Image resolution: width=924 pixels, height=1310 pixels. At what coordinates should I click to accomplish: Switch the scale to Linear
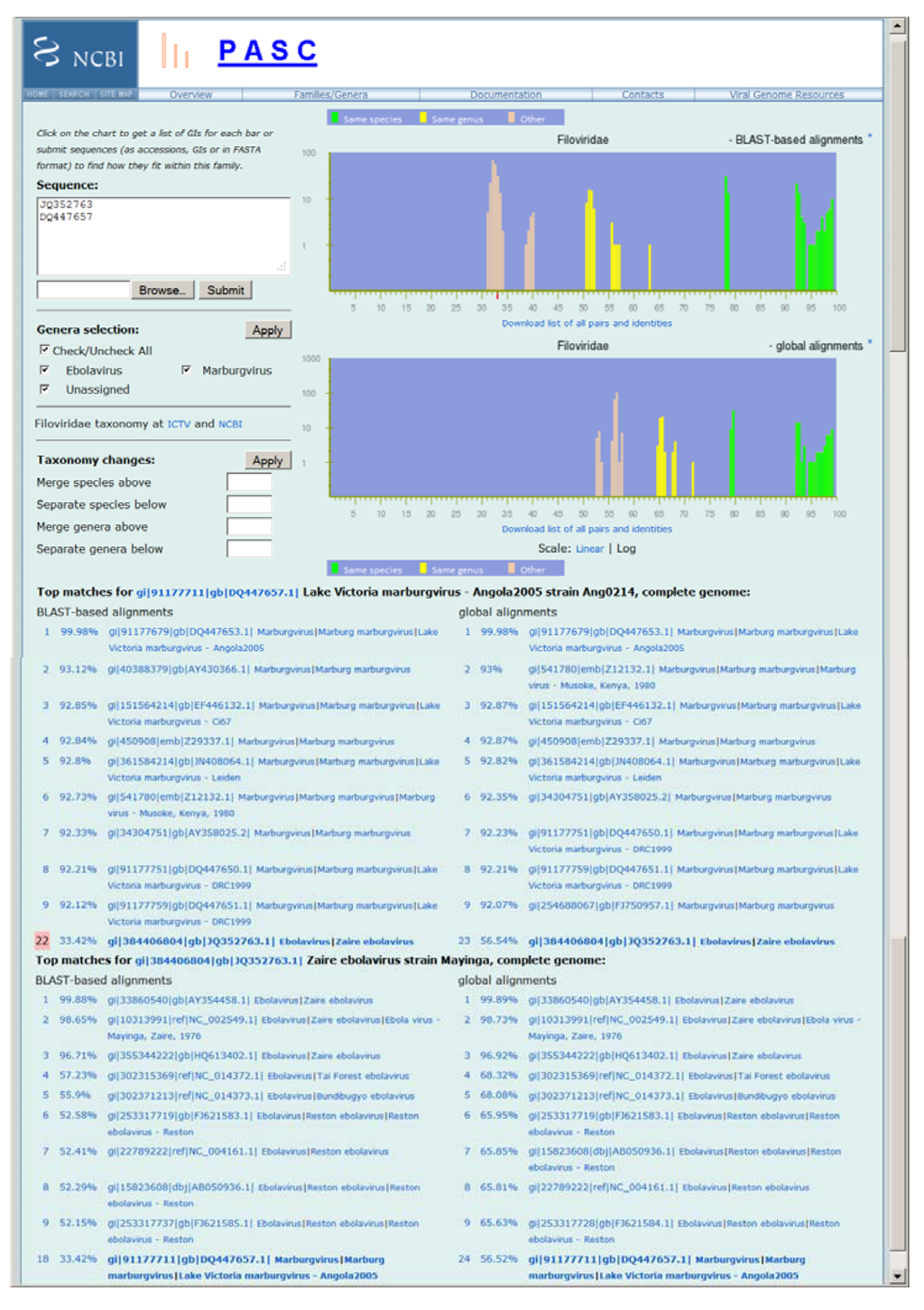point(589,549)
